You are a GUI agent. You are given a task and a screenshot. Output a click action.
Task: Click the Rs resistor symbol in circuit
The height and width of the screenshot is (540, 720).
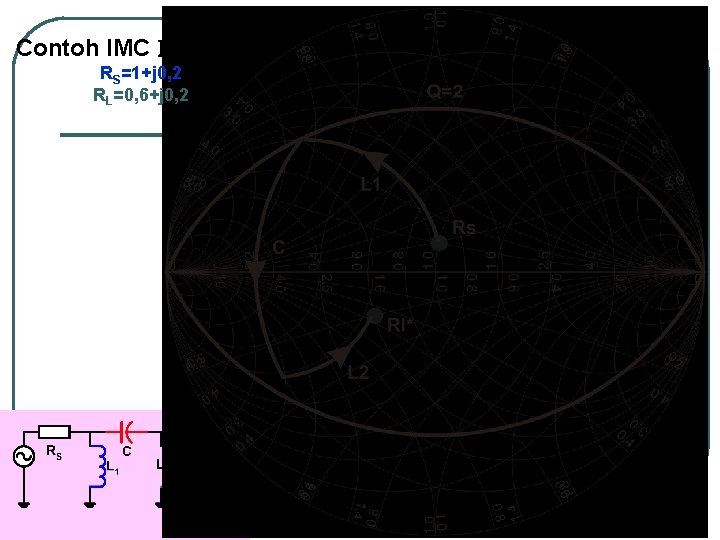coord(54,432)
